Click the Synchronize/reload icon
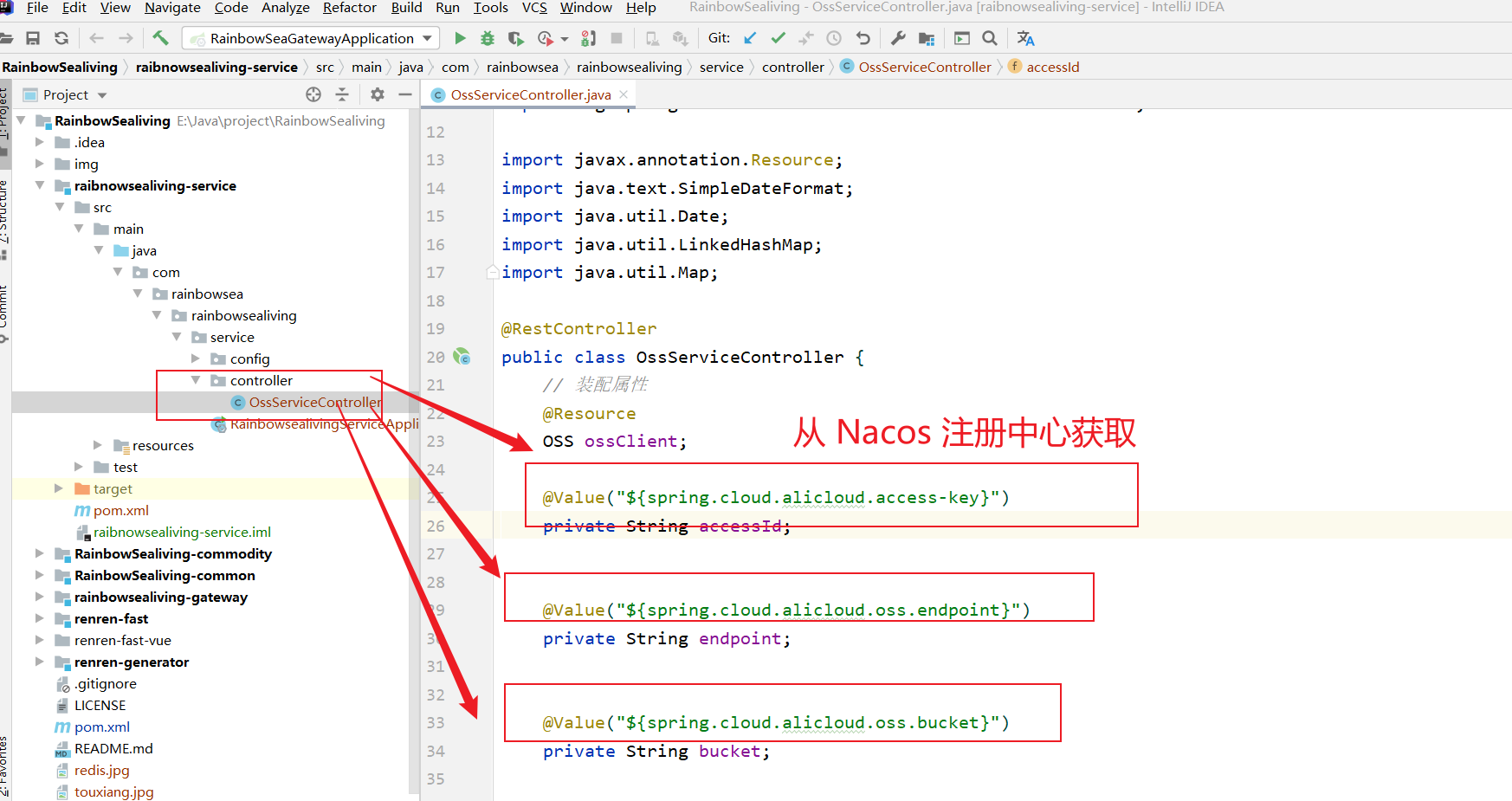1512x801 pixels. tap(61, 38)
